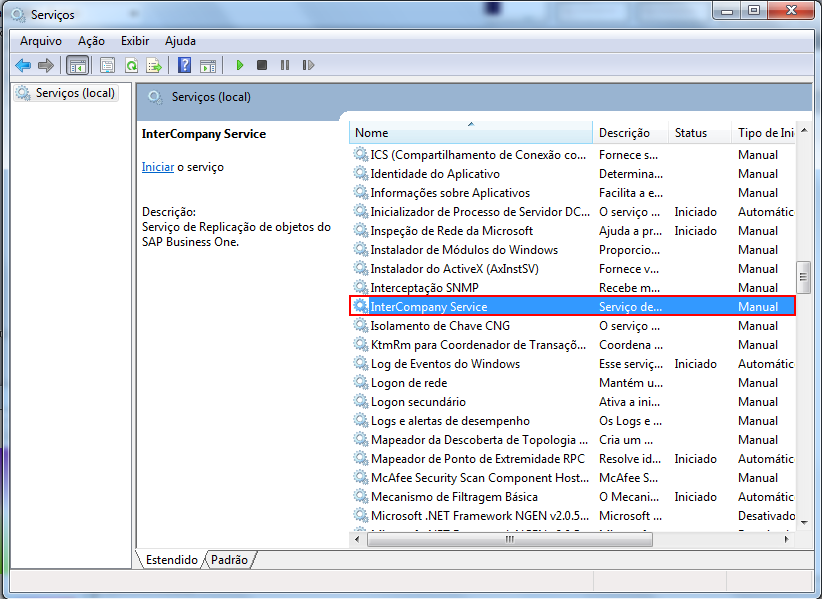Screen dimensions: 822x599
Task: Click the gear icon beside Identidade do Aplicativo
Action: coord(361,173)
